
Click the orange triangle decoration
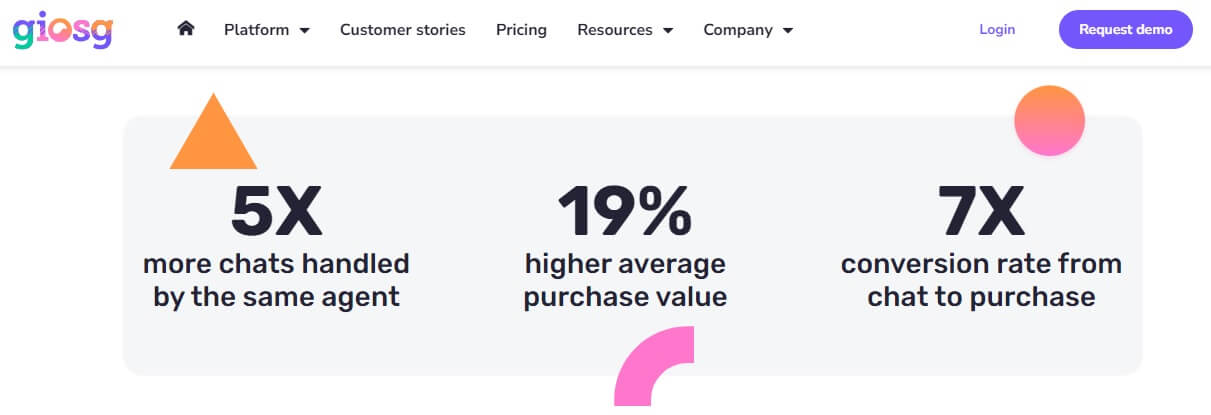pyautogui.click(x=213, y=131)
